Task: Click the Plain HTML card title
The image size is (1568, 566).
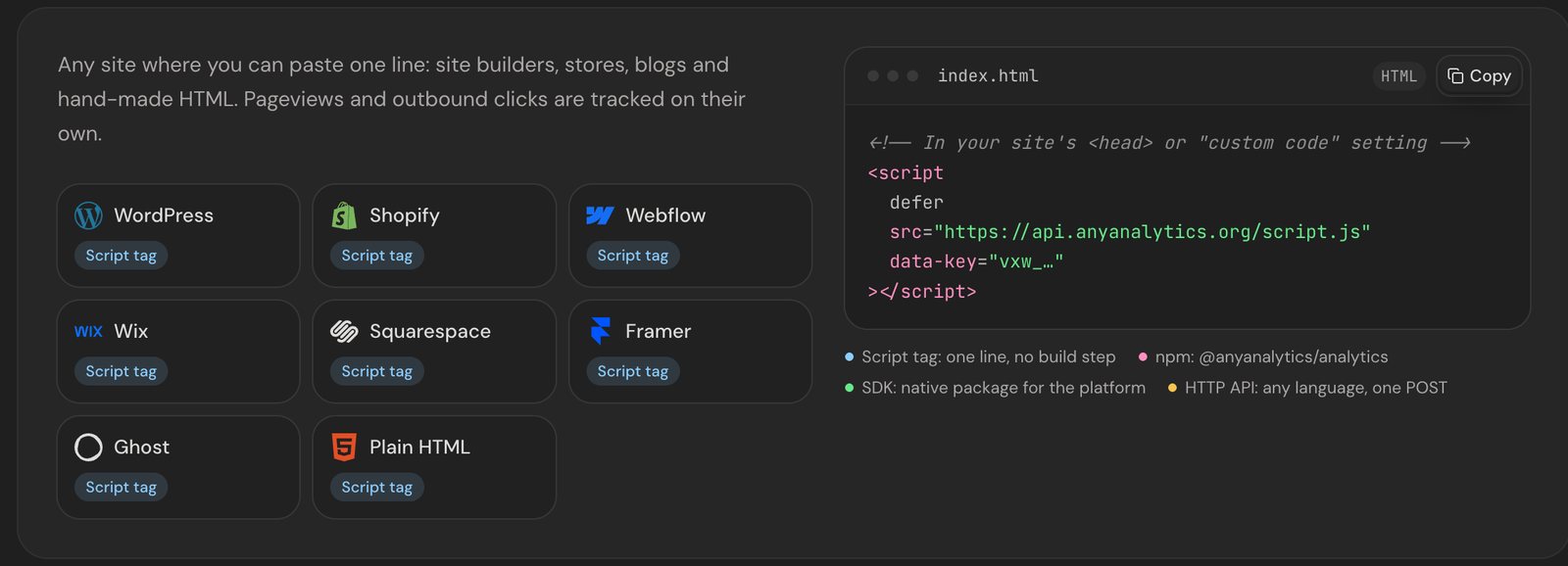Action: coord(419,448)
